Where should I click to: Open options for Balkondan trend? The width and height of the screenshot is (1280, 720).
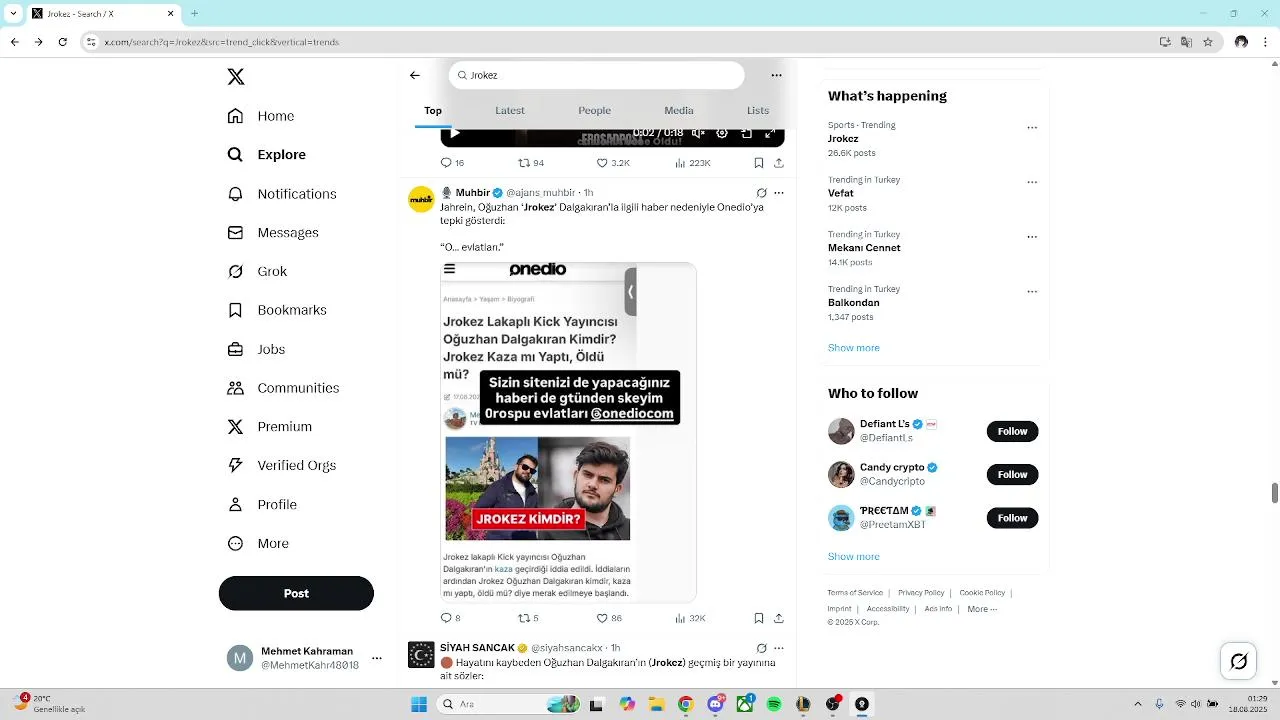click(1032, 292)
